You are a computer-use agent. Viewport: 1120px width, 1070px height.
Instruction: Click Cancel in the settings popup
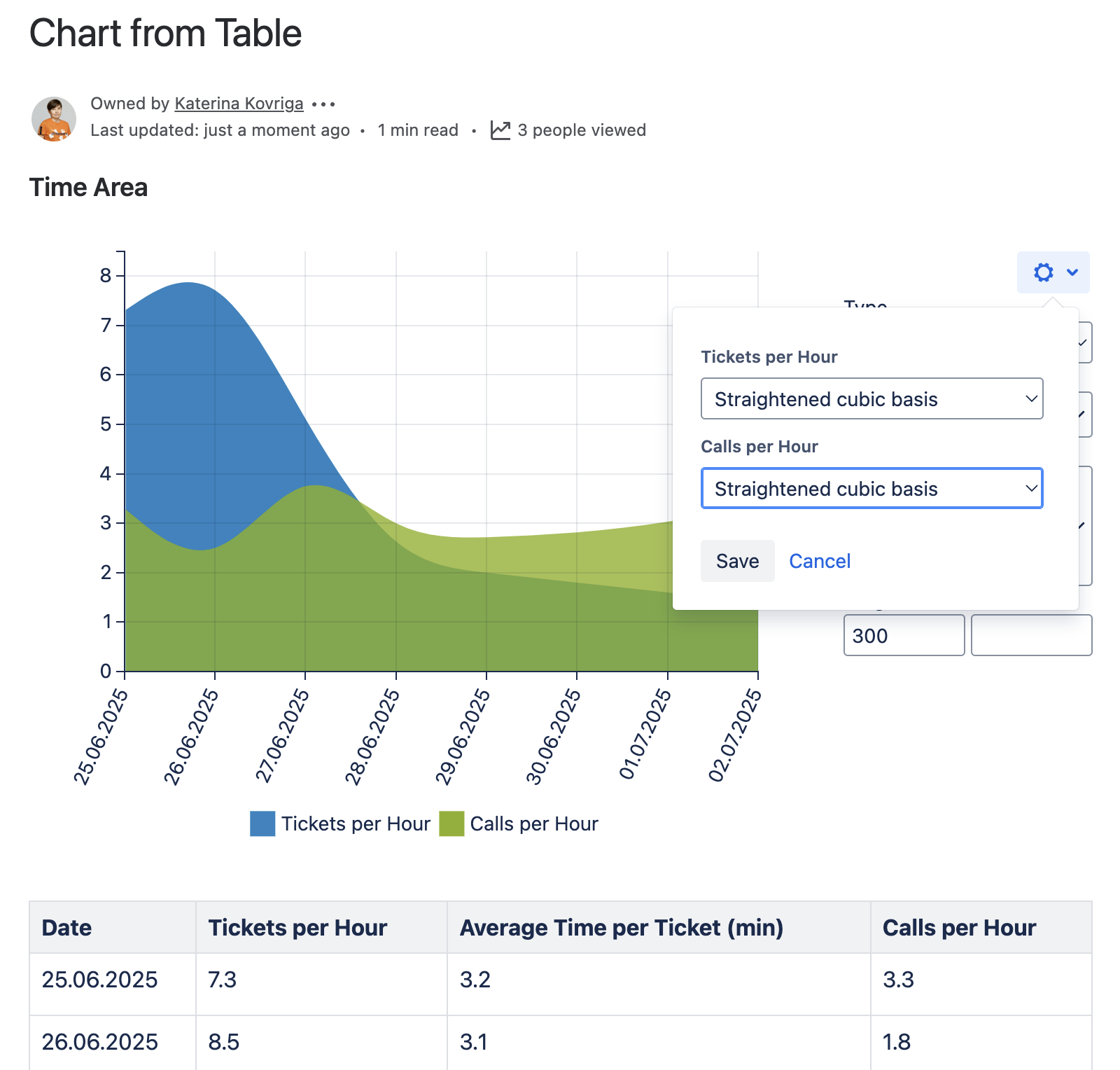[820, 561]
